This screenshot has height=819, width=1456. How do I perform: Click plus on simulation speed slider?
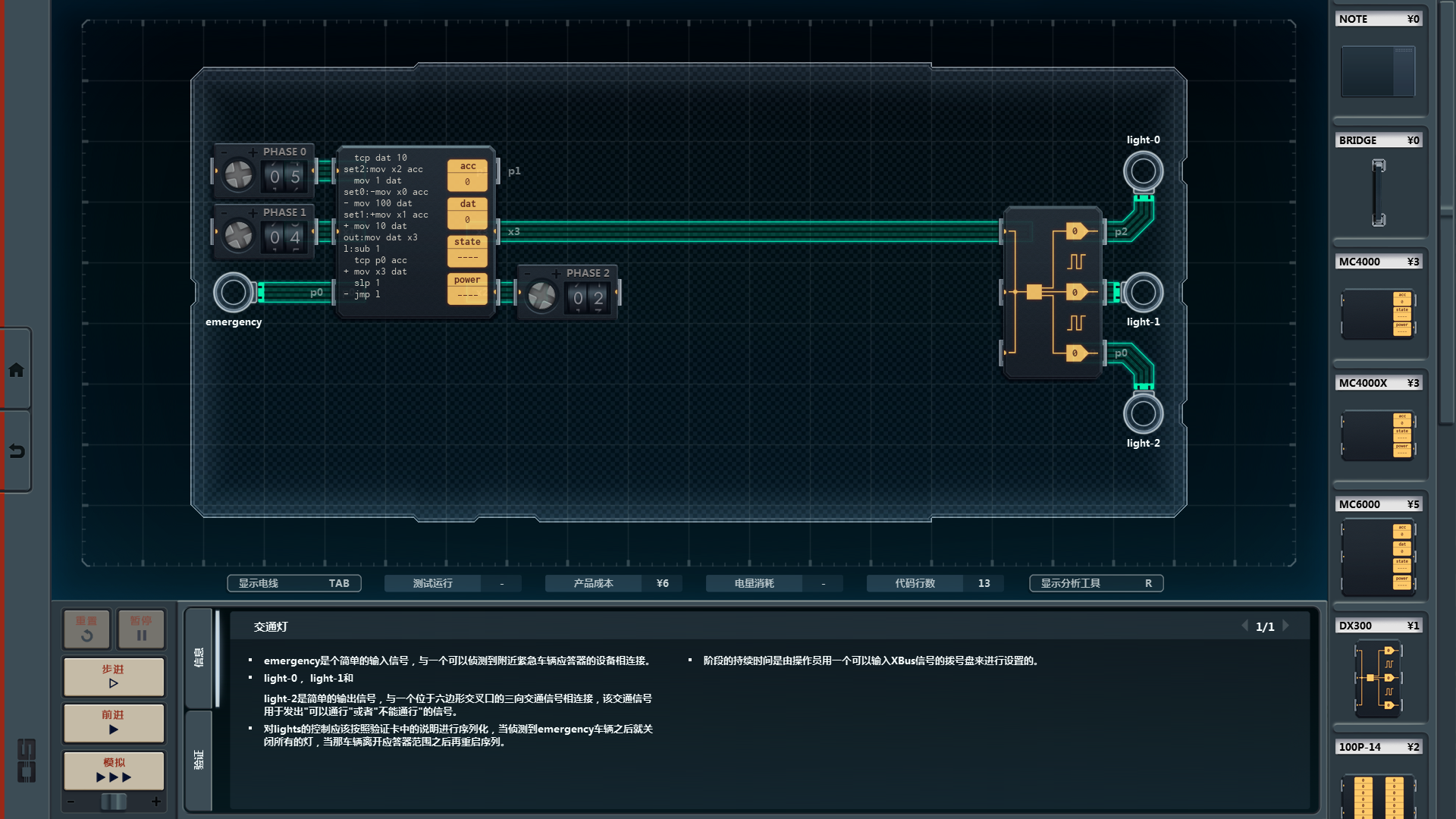point(156,802)
